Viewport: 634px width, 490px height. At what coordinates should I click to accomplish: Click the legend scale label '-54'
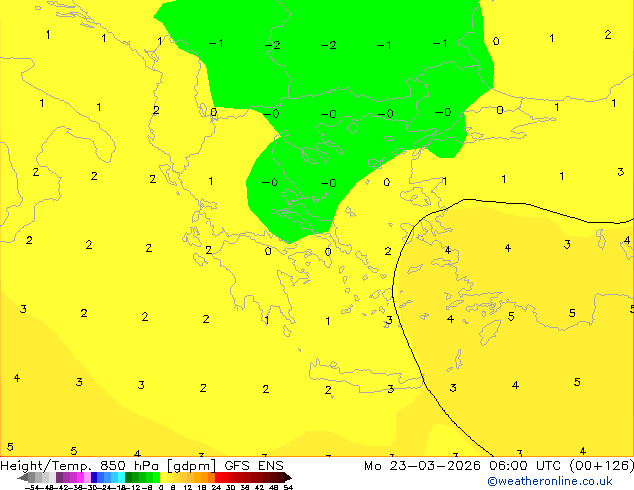(x=32, y=487)
